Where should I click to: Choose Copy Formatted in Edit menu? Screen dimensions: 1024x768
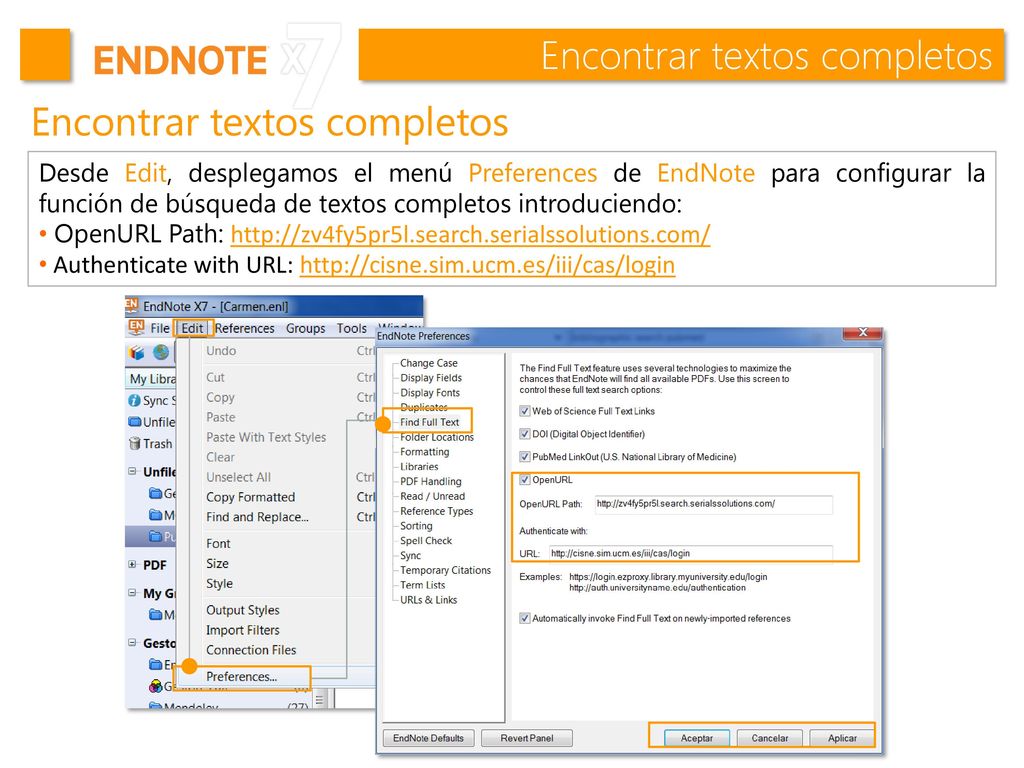251,498
